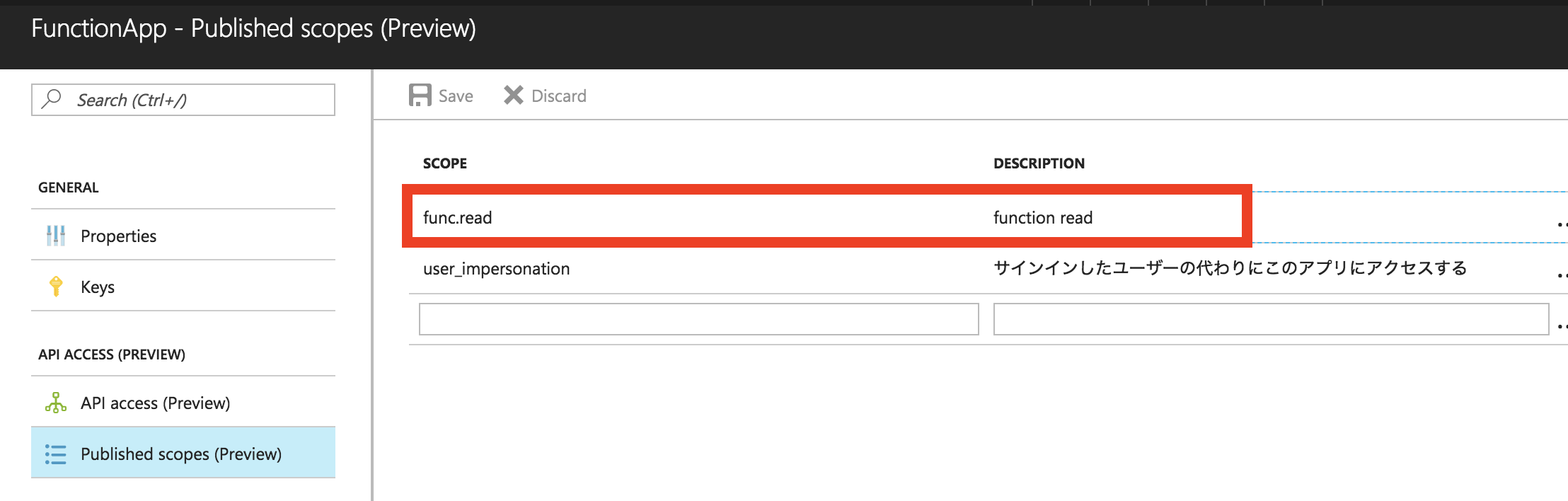Click the API access network icon
1568x501 pixels.
[56, 402]
